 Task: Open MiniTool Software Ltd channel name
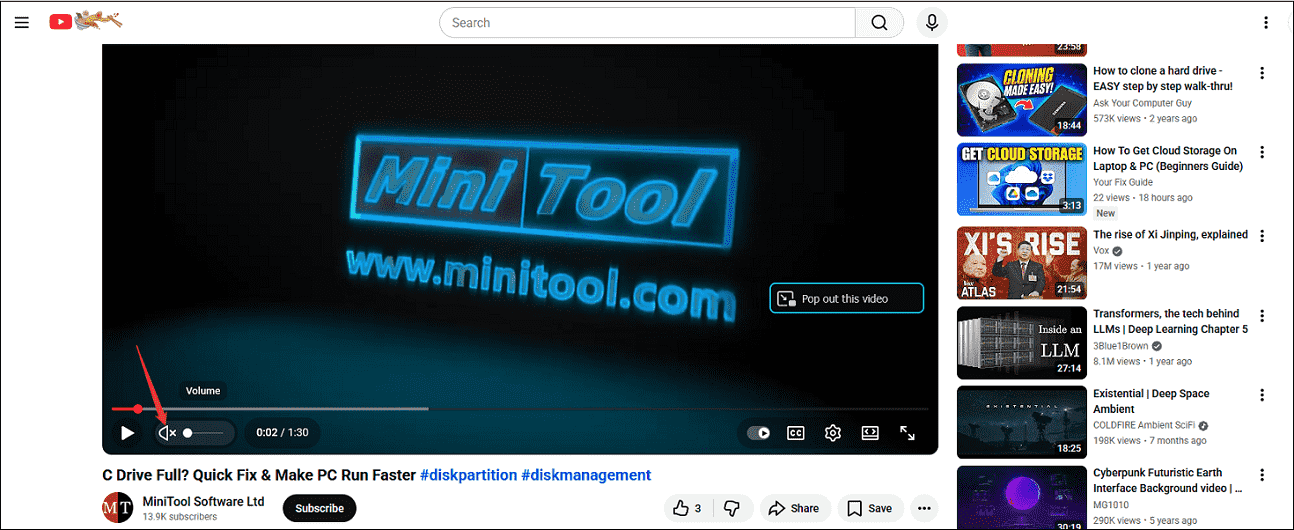203,501
